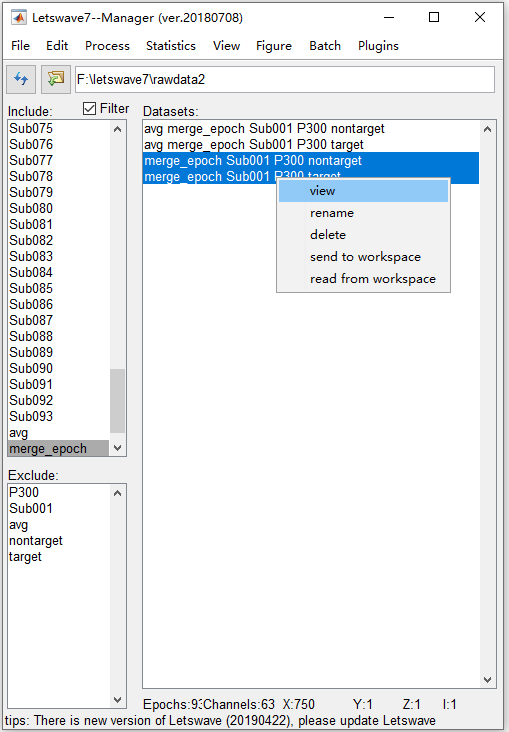Toggle the Filter checkbox
The height and width of the screenshot is (732, 509).
pyautogui.click(x=89, y=109)
